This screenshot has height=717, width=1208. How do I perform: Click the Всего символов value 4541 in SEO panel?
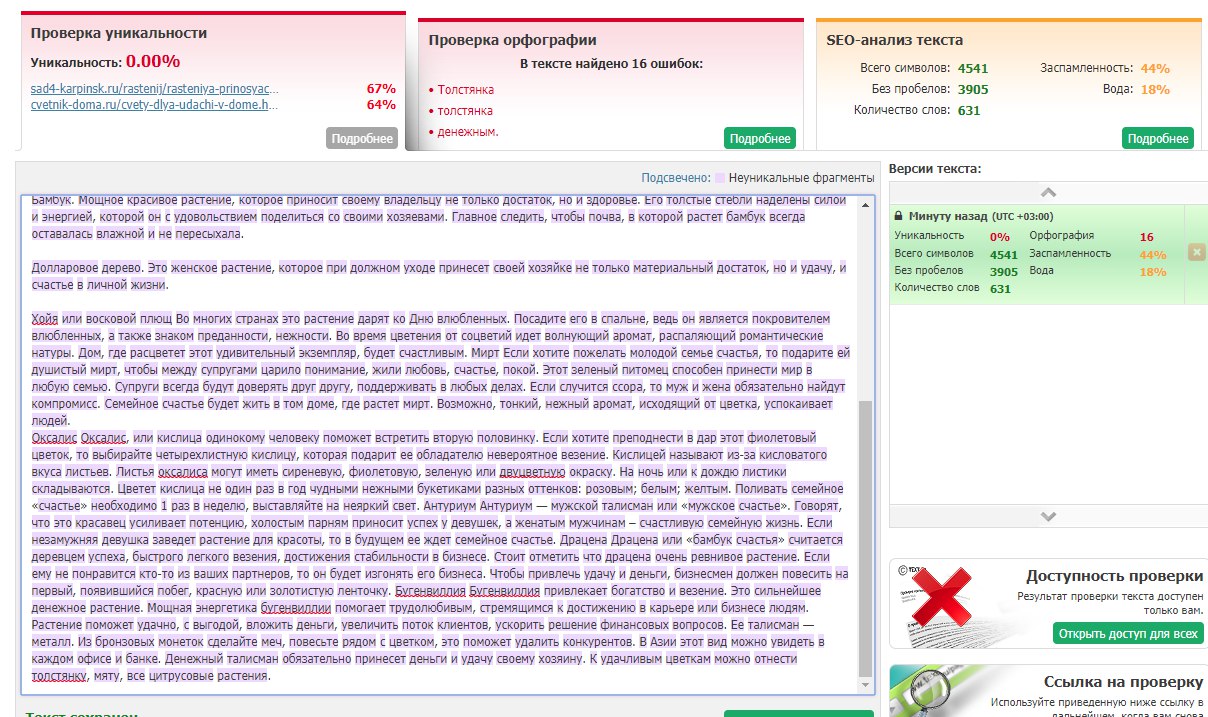[974, 69]
